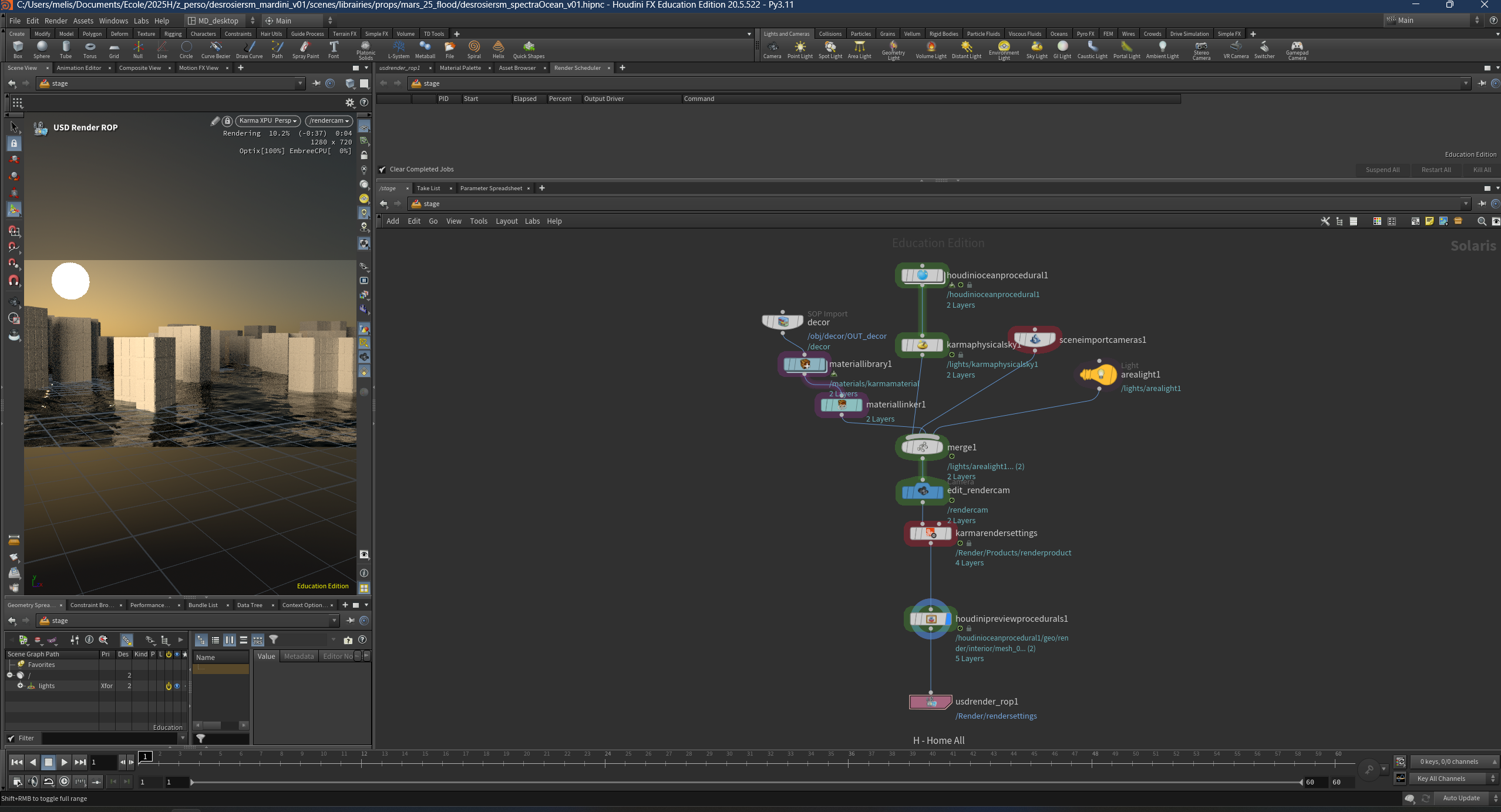Image resolution: width=1501 pixels, height=812 pixels.
Task: Play the timeline forward
Action: click(65, 762)
